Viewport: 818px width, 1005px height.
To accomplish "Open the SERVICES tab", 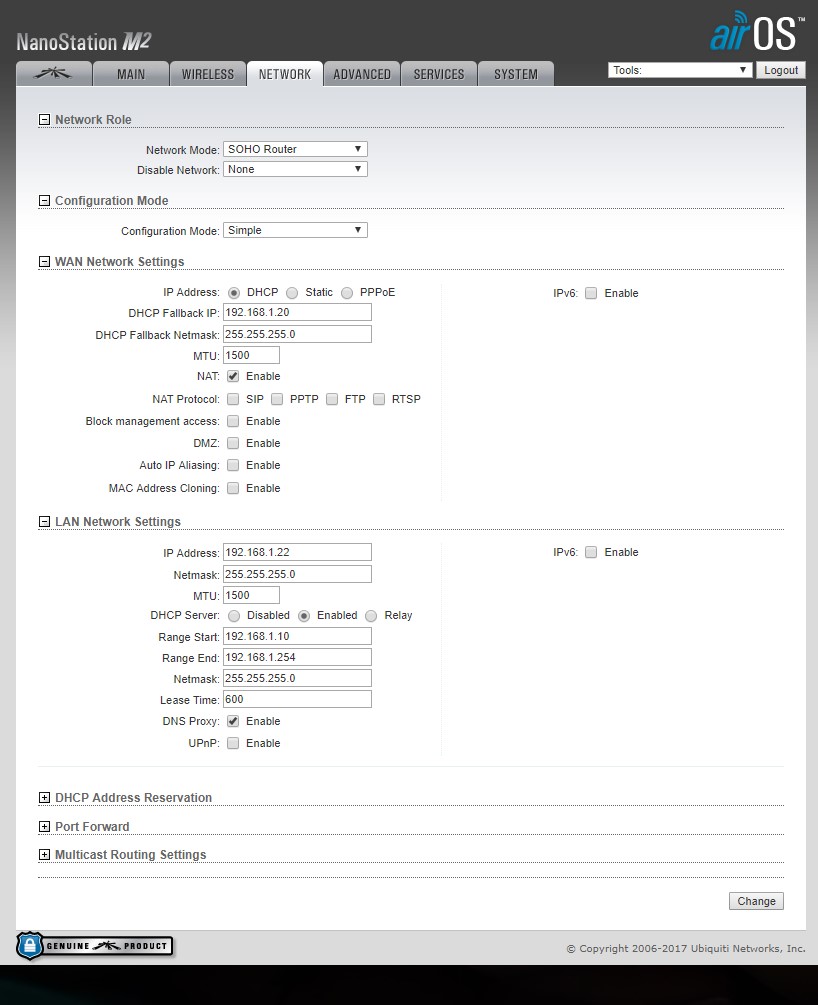I will pyautogui.click(x=438, y=74).
